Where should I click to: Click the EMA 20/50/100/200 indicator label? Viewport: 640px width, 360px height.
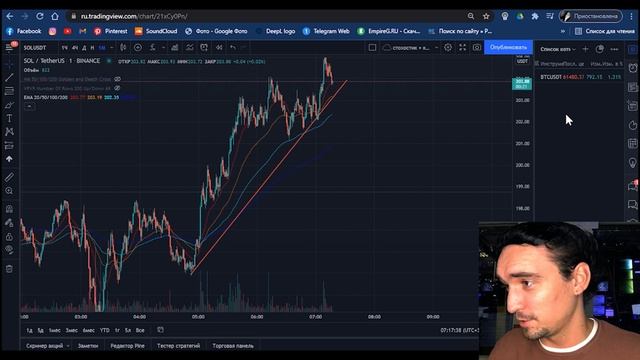[x=46, y=98]
